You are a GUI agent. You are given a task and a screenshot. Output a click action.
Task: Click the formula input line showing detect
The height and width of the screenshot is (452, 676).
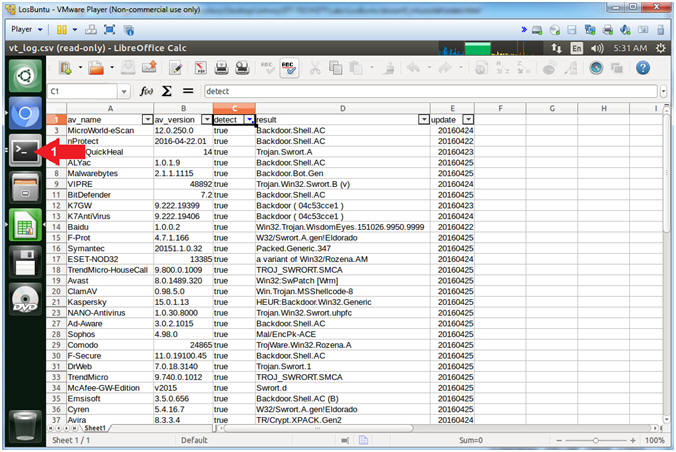coord(430,91)
